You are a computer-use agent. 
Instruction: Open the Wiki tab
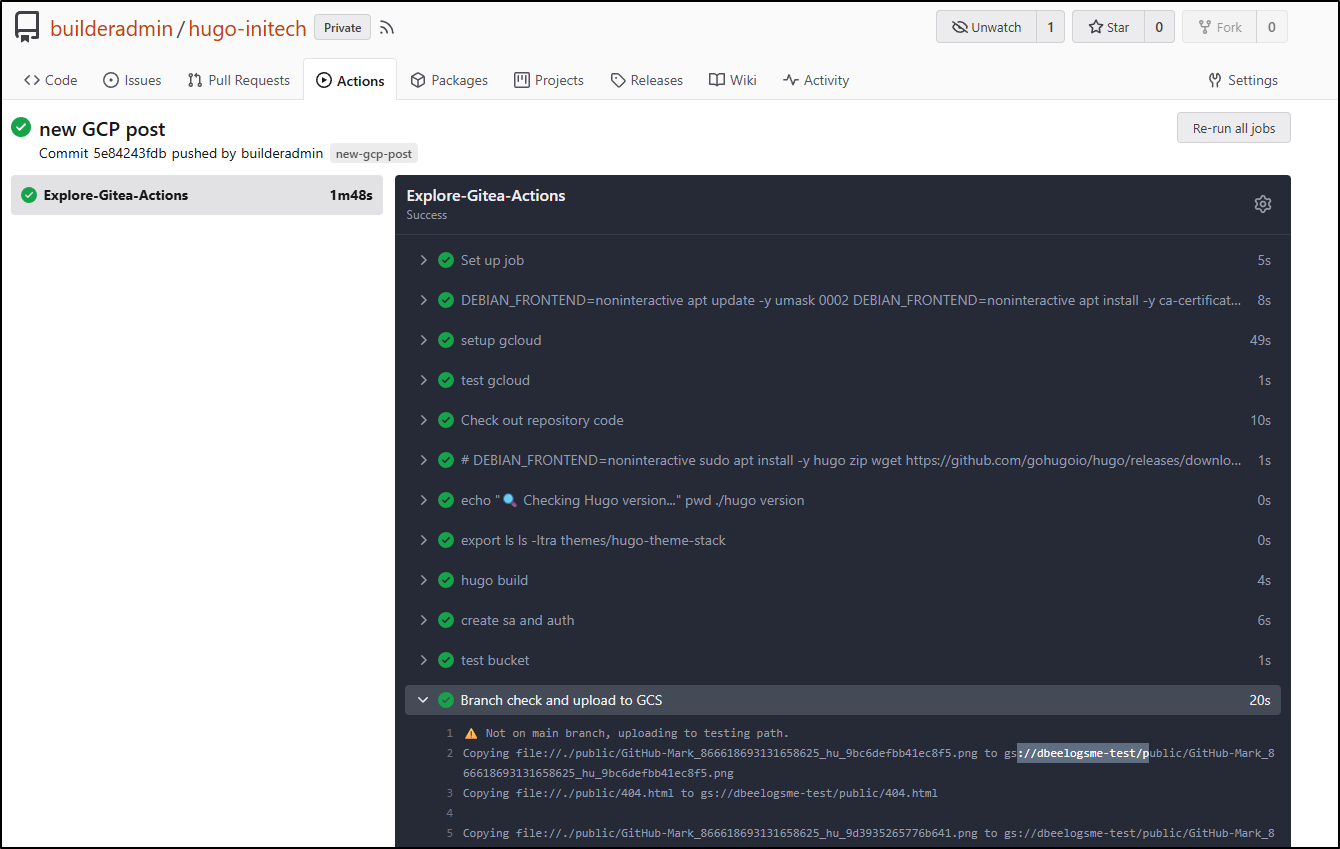click(732, 80)
